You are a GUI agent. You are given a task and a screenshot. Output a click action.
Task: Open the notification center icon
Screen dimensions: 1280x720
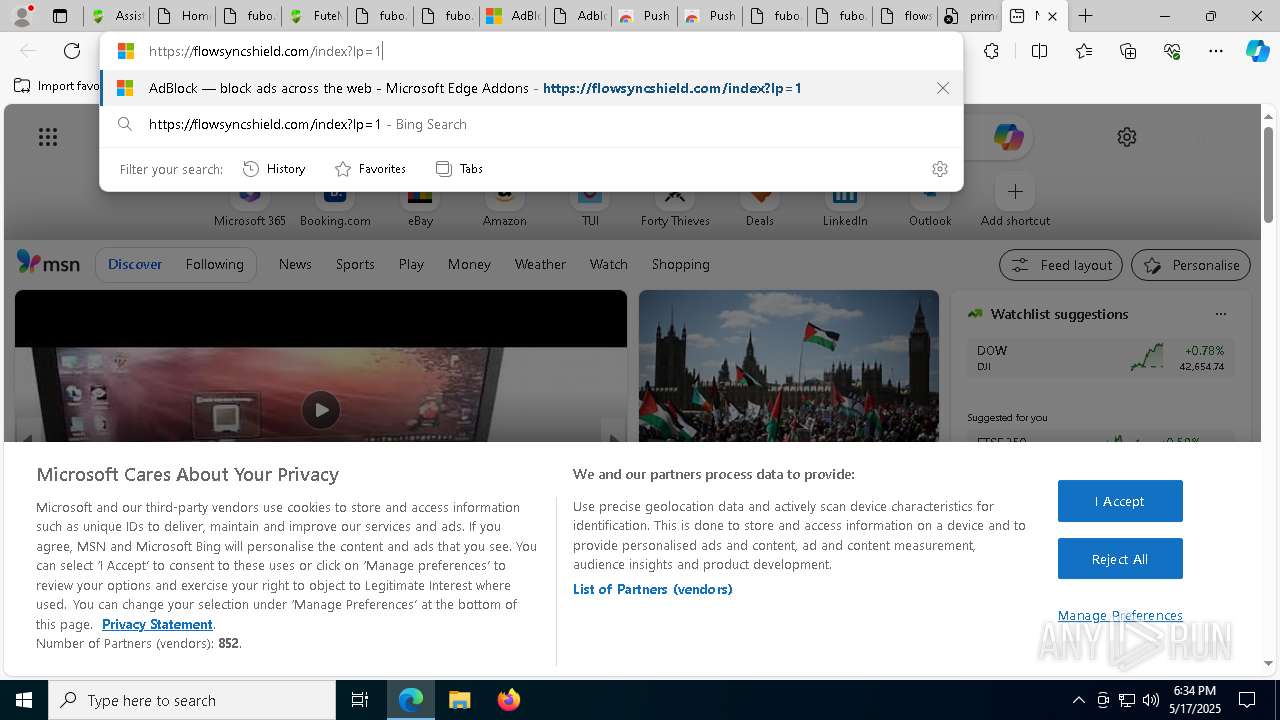(1247, 700)
